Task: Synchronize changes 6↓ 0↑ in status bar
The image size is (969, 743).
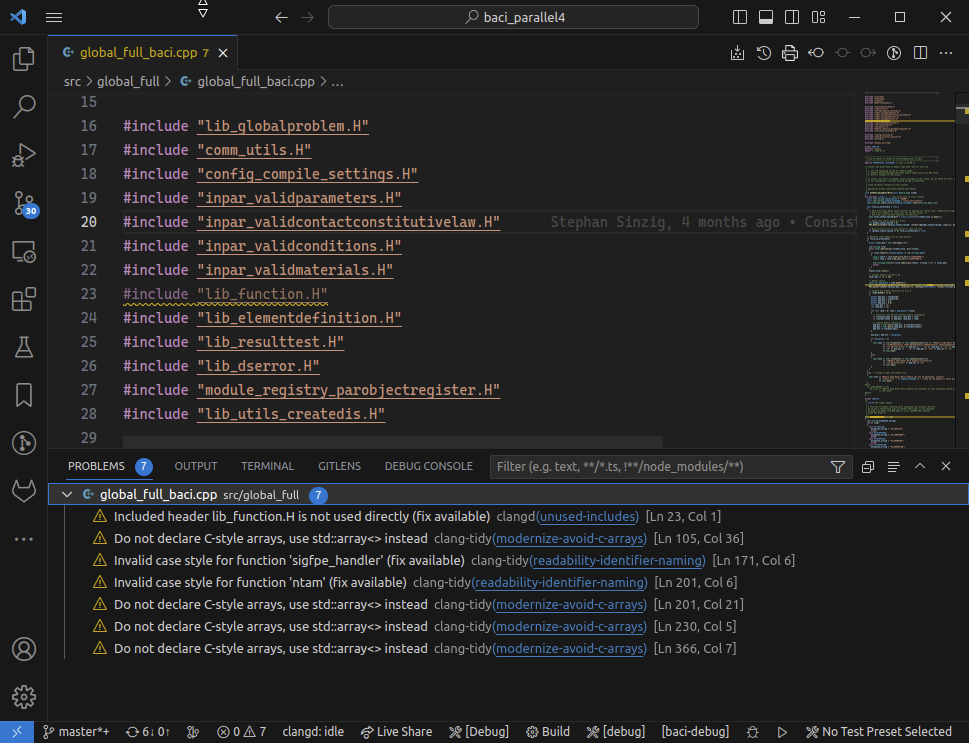Action: 148,732
